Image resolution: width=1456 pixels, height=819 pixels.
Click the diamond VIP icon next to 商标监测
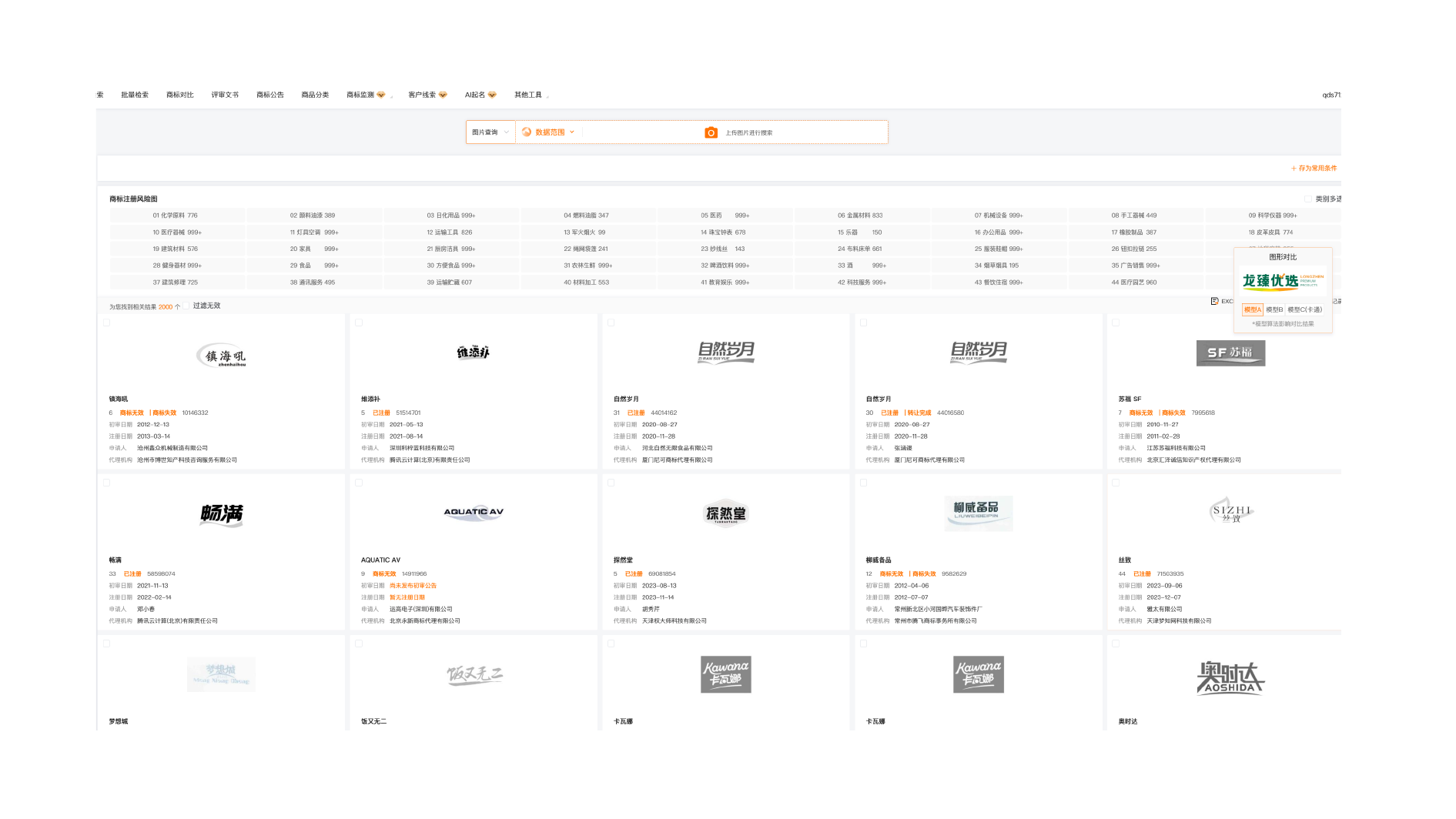click(380, 95)
